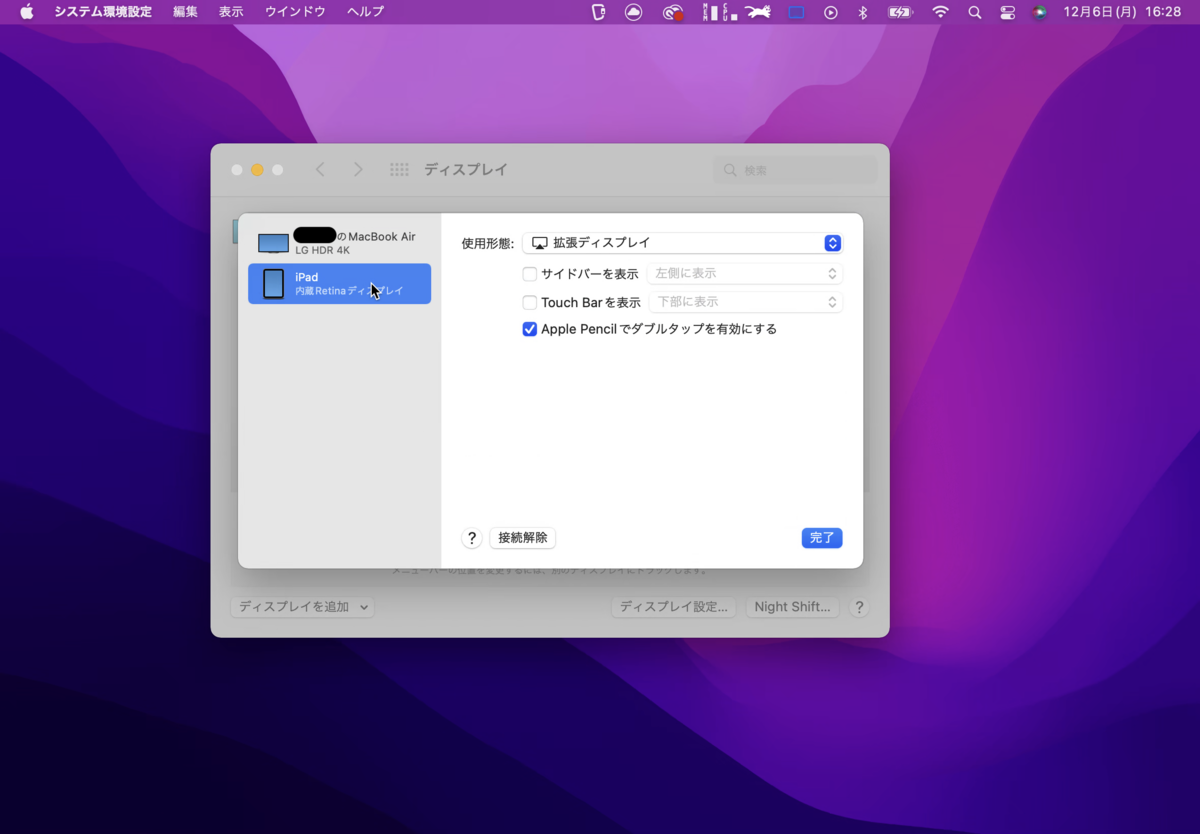
Task: Click the running cat menu bar icon
Action: [x=759, y=12]
